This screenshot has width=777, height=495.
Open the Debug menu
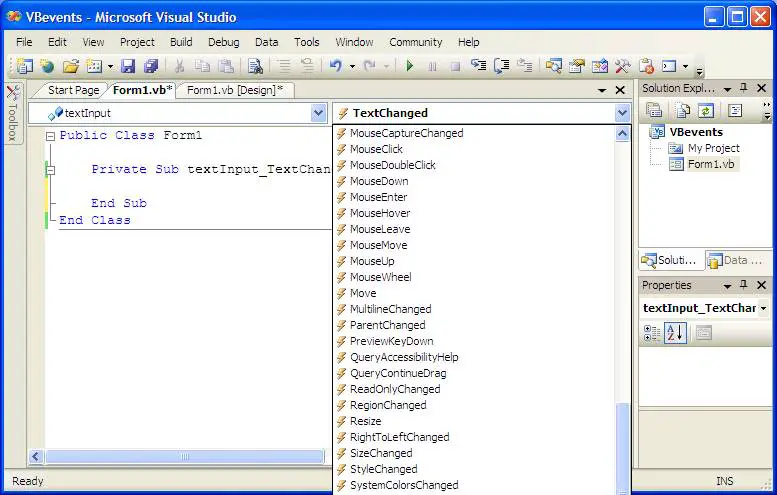[223, 42]
